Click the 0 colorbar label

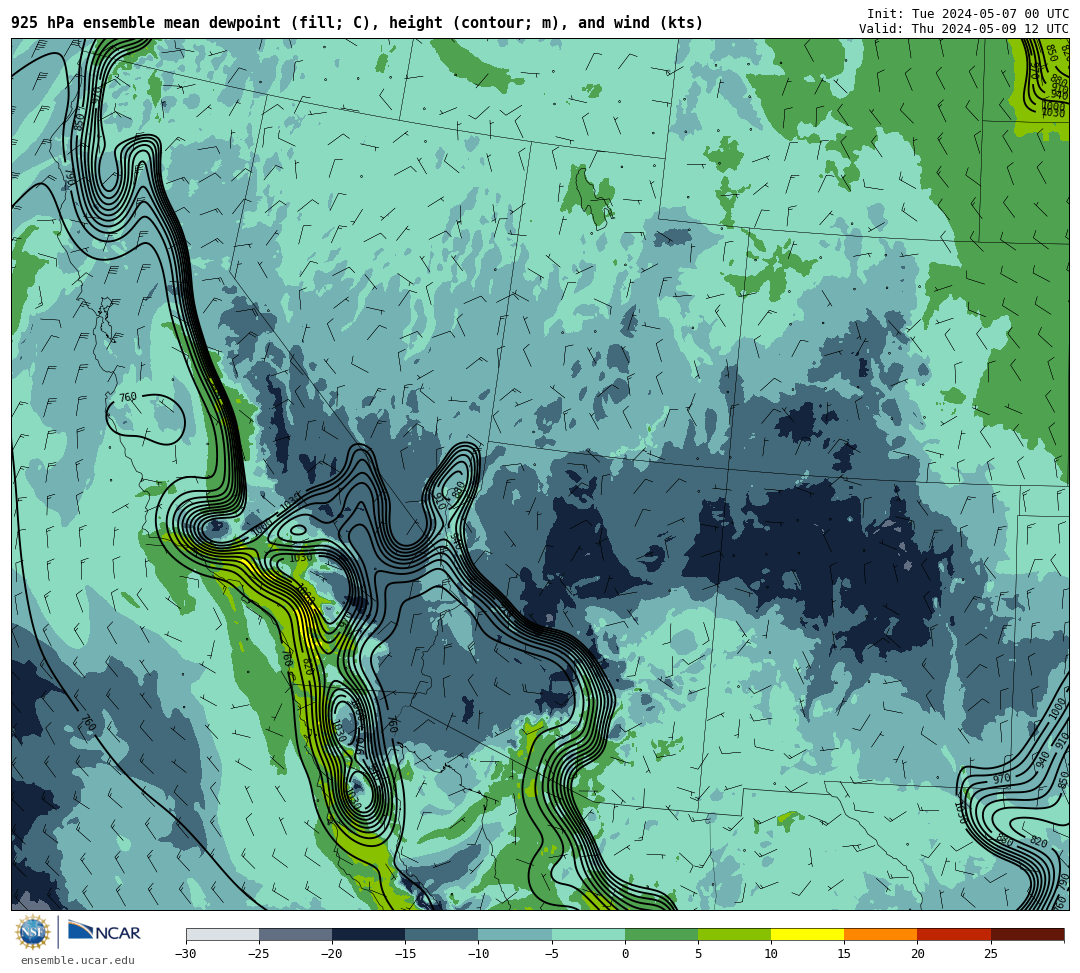(x=625, y=954)
